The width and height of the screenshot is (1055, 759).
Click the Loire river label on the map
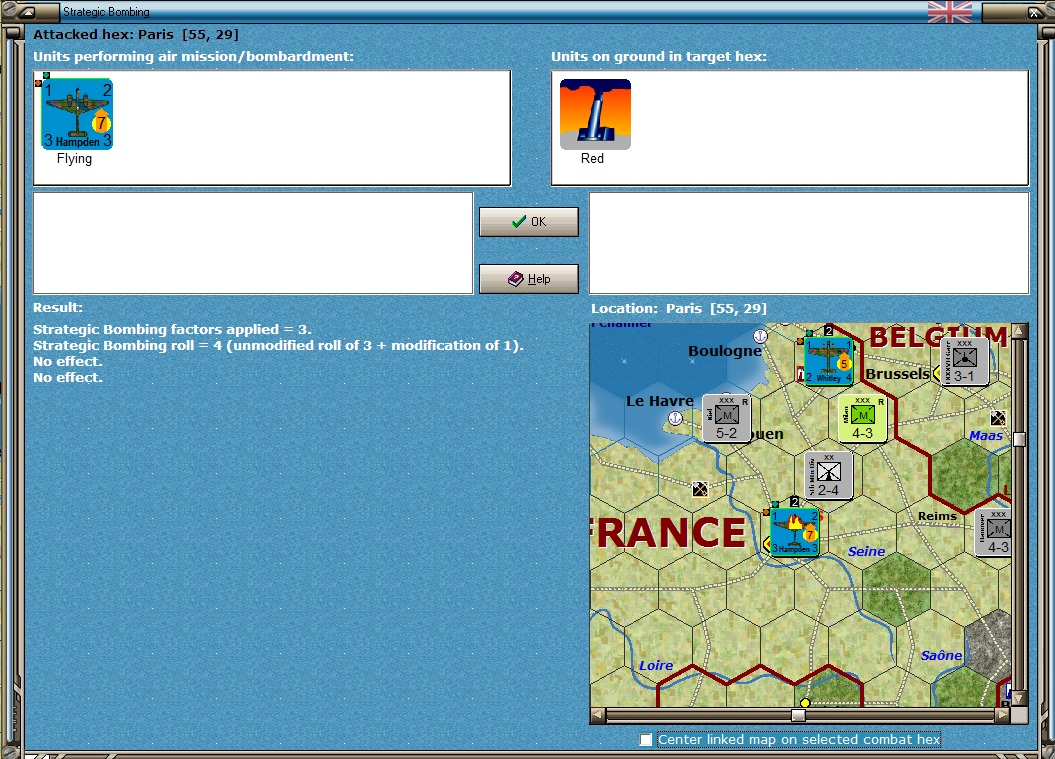point(656,665)
